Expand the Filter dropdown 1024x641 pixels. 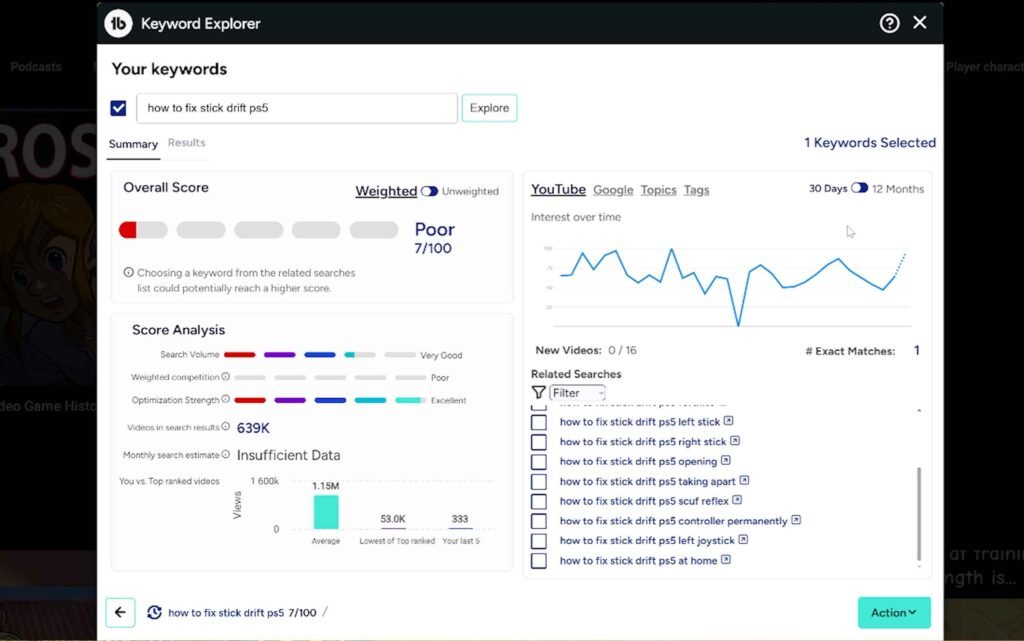(x=578, y=393)
